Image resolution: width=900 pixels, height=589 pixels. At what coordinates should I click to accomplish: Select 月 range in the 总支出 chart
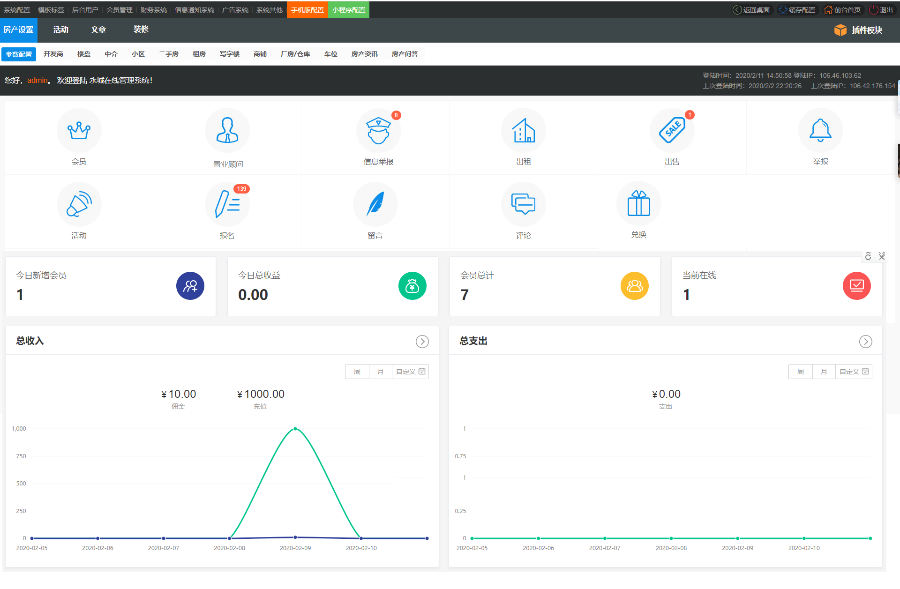click(x=823, y=372)
